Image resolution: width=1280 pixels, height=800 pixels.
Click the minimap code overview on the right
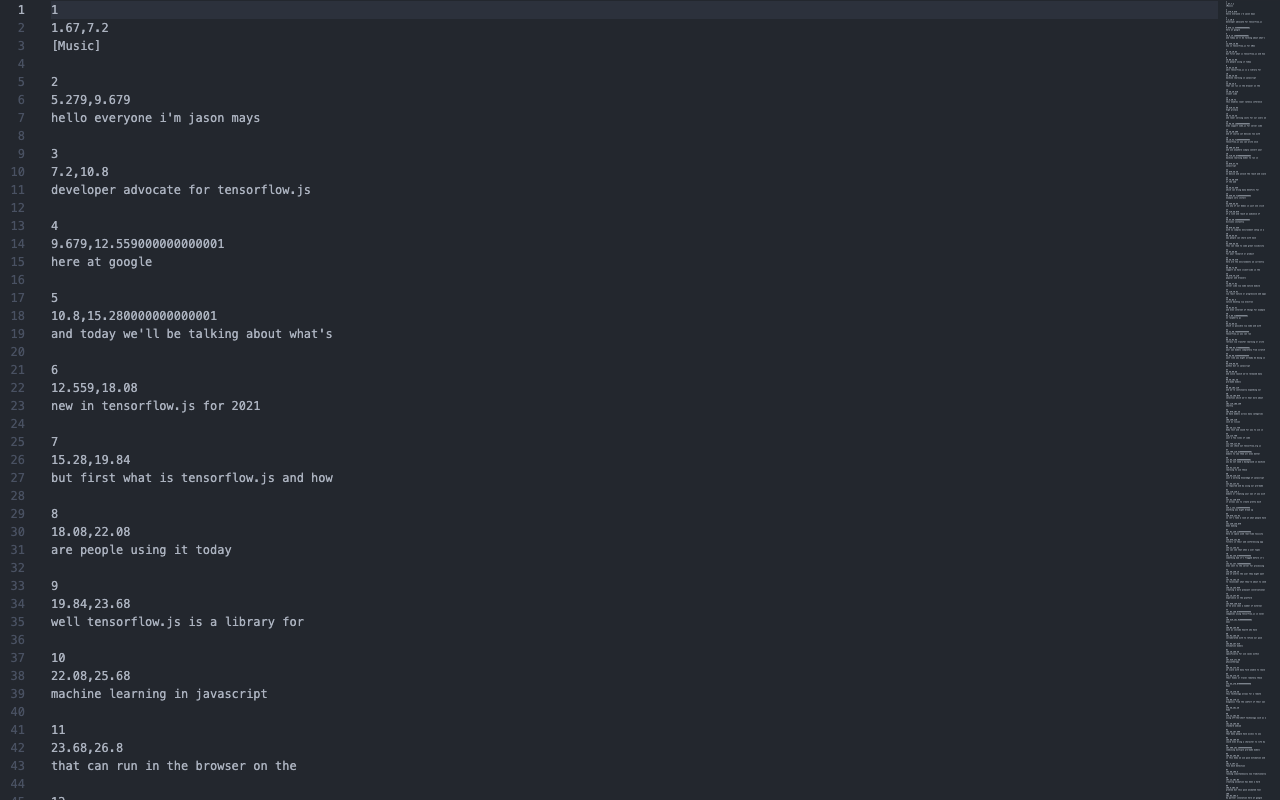click(1247, 400)
